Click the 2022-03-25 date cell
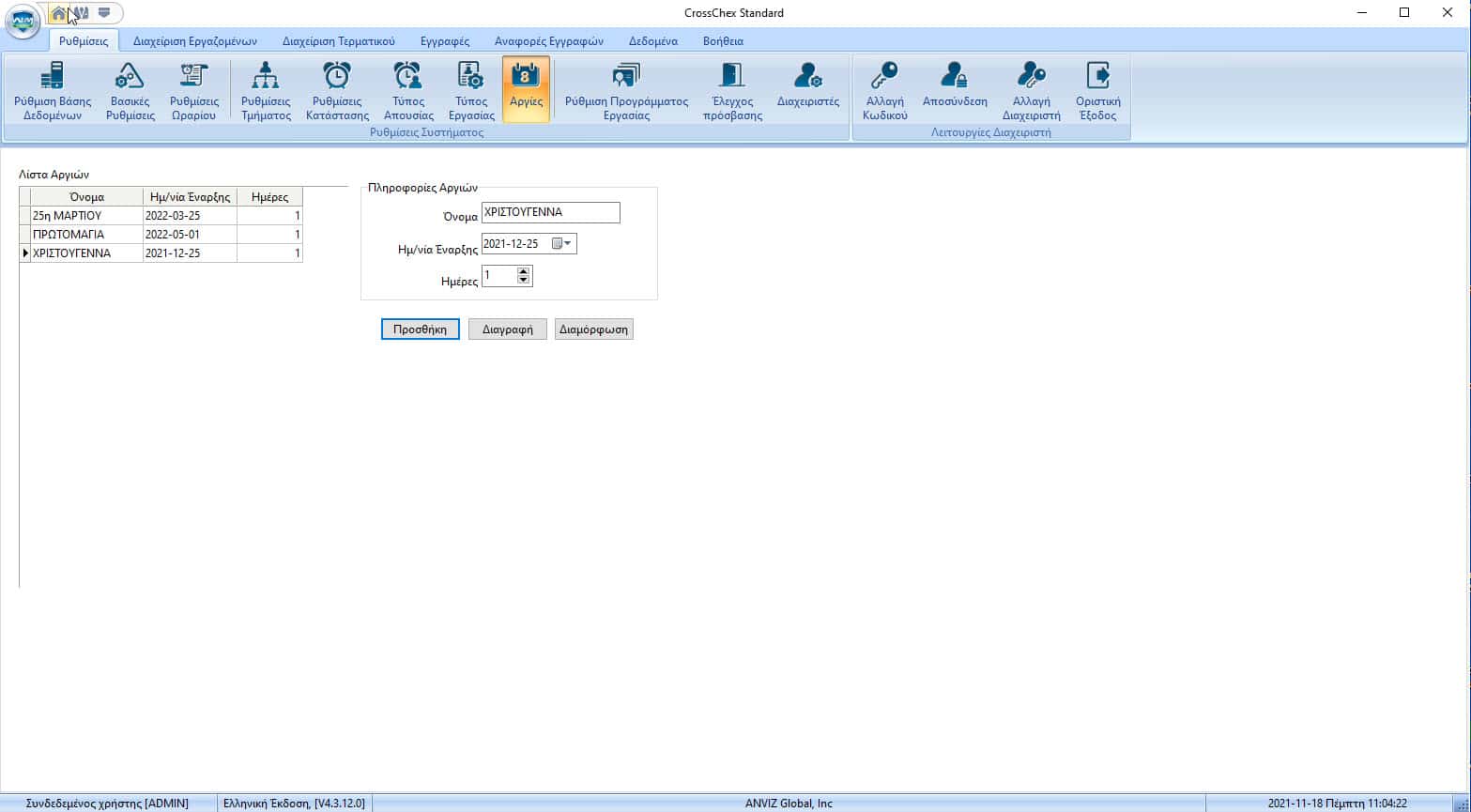1471x812 pixels. (191, 216)
